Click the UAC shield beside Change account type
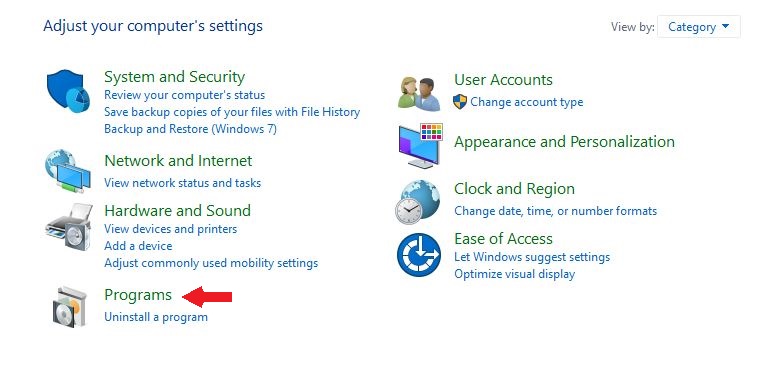 click(x=460, y=102)
